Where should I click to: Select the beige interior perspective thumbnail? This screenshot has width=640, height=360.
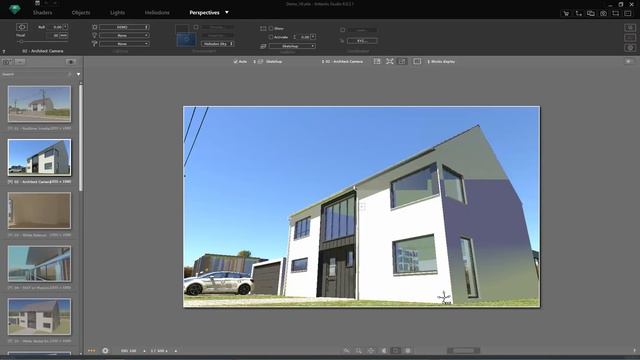pos(39,211)
